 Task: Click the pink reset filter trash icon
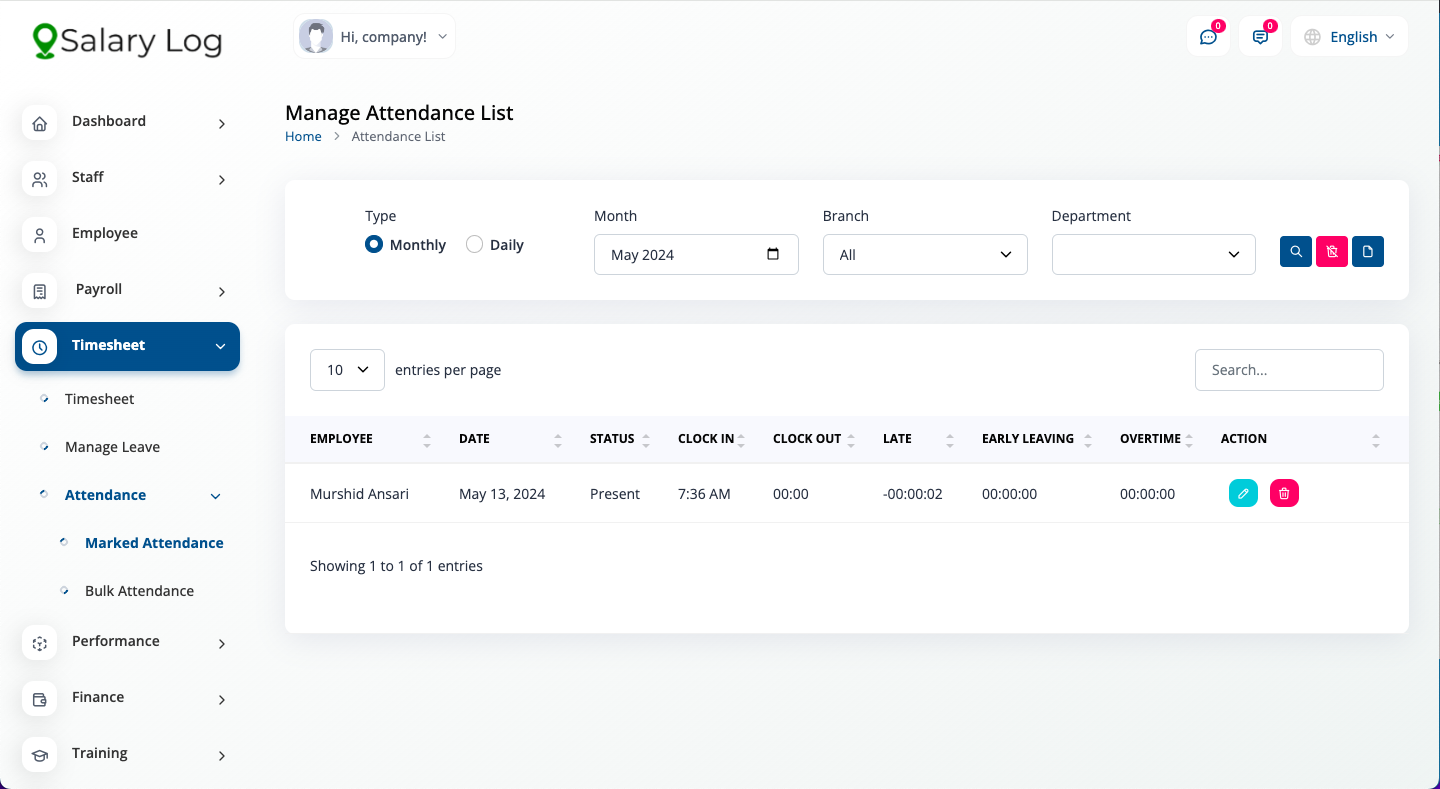click(x=1332, y=252)
